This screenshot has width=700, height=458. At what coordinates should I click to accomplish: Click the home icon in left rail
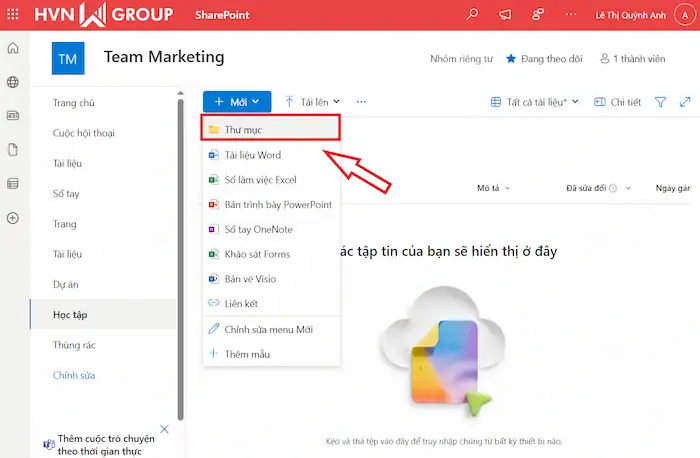13,48
